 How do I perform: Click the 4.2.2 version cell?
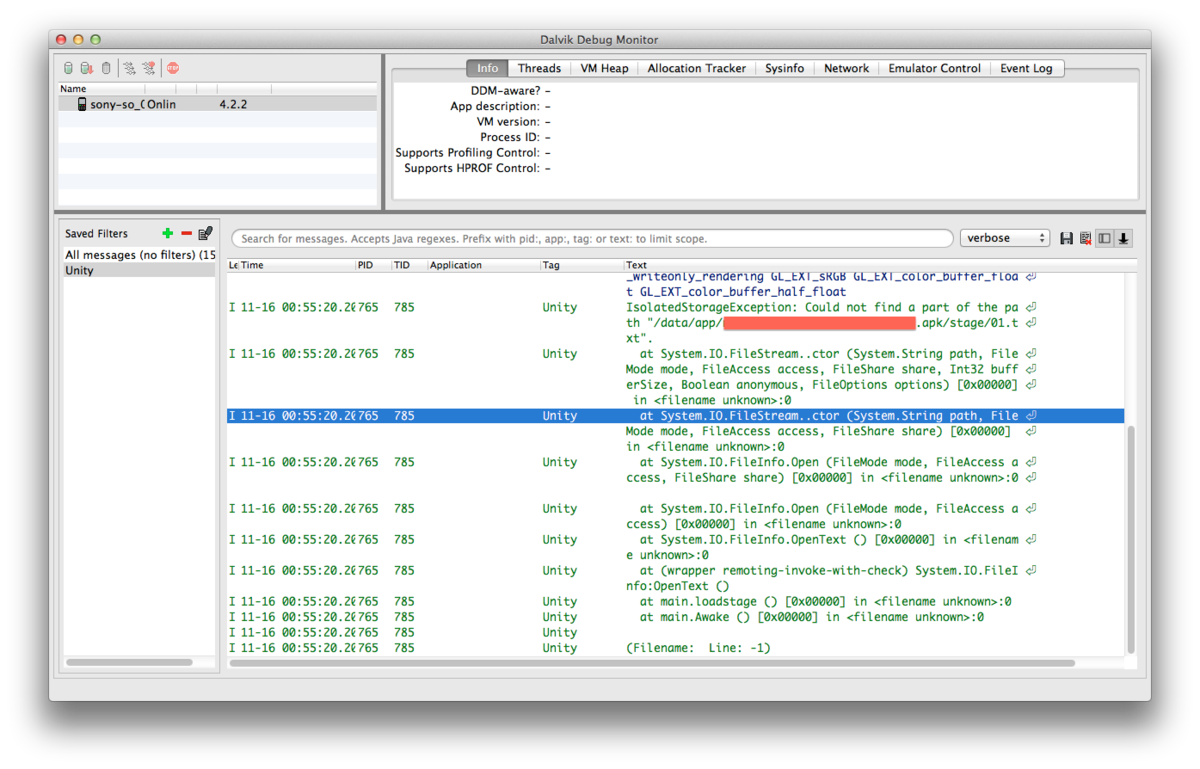click(x=233, y=104)
